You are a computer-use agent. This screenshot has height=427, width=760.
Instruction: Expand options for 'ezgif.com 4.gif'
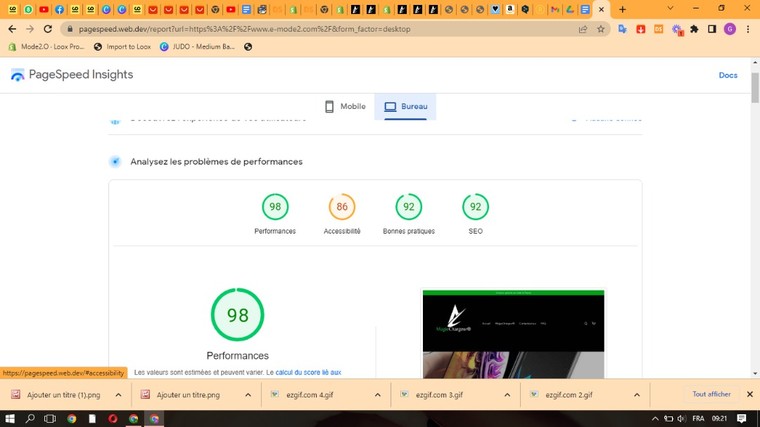point(378,395)
